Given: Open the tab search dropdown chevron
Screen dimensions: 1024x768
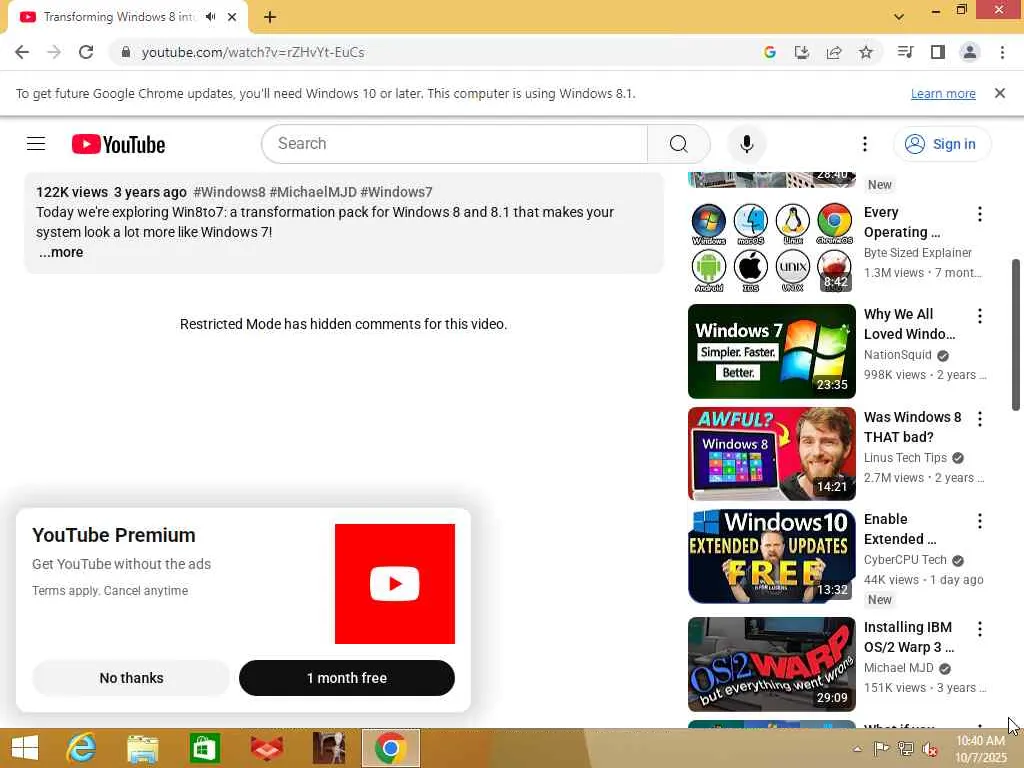Looking at the screenshot, I should point(899,17).
